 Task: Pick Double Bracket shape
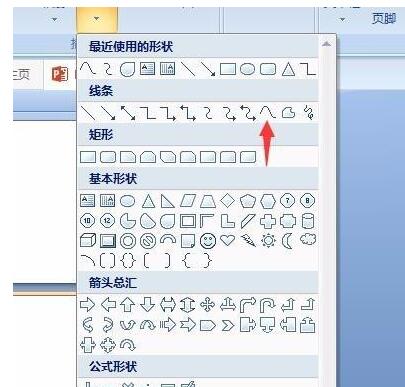[x=108, y=261]
